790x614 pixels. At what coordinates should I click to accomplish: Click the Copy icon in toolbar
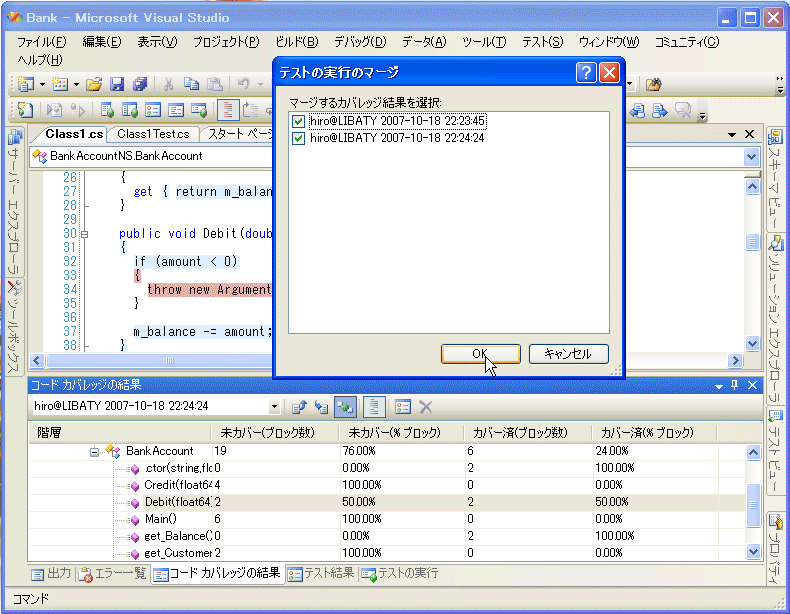coord(191,84)
